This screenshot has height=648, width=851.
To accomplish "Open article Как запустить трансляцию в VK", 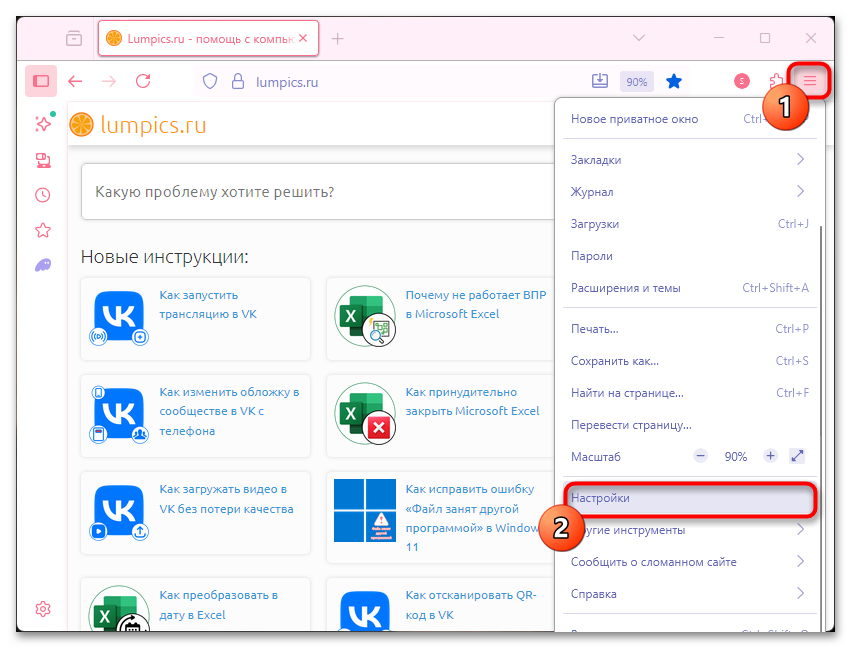I will (x=208, y=305).
